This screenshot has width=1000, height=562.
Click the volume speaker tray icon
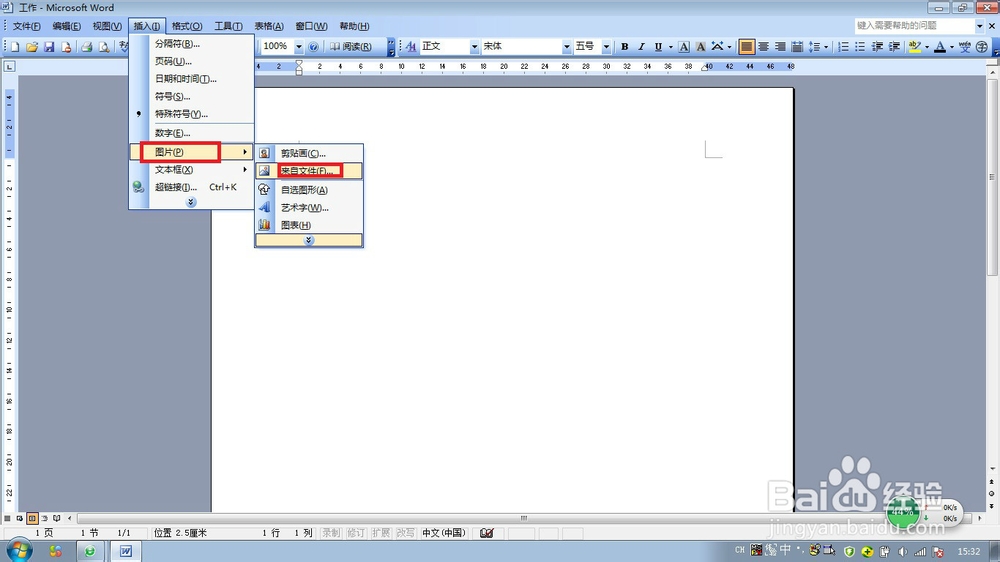coord(902,551)
